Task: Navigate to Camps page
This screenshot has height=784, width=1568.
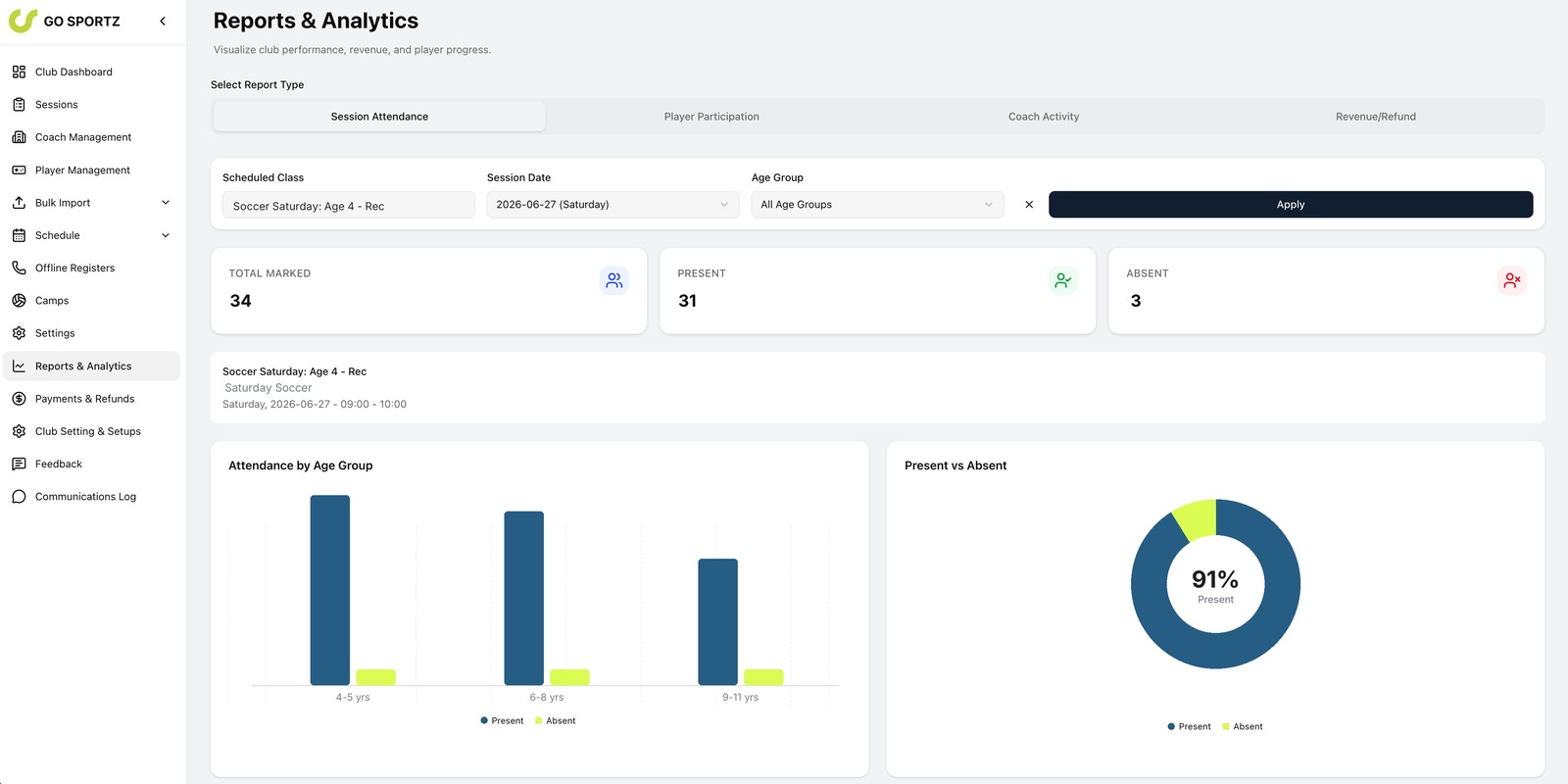Action: 91,301
